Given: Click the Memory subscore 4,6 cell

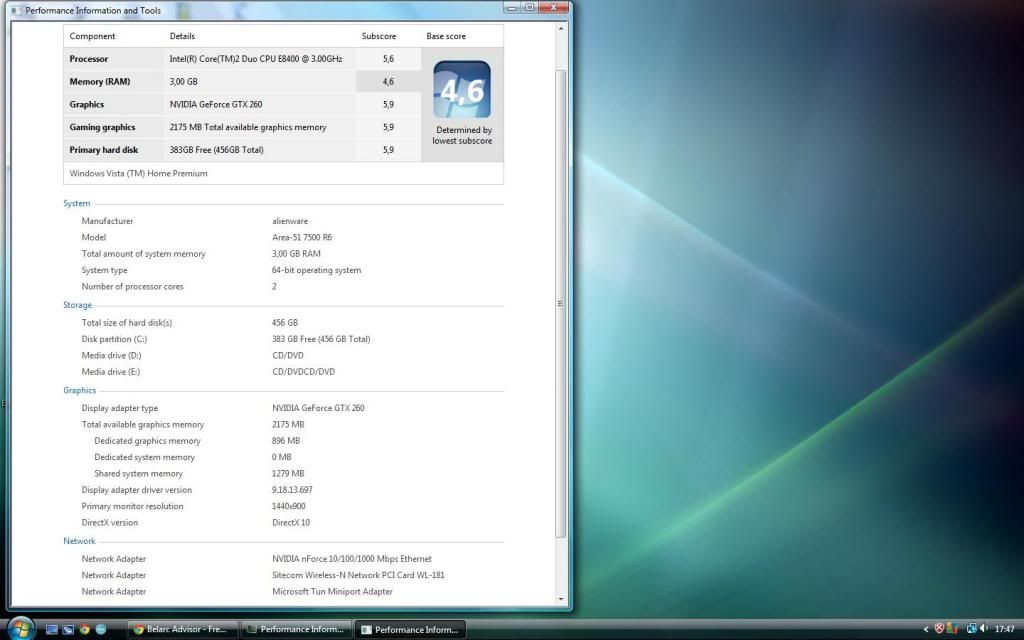Looking at the screenshot, I should pos(388,82).
